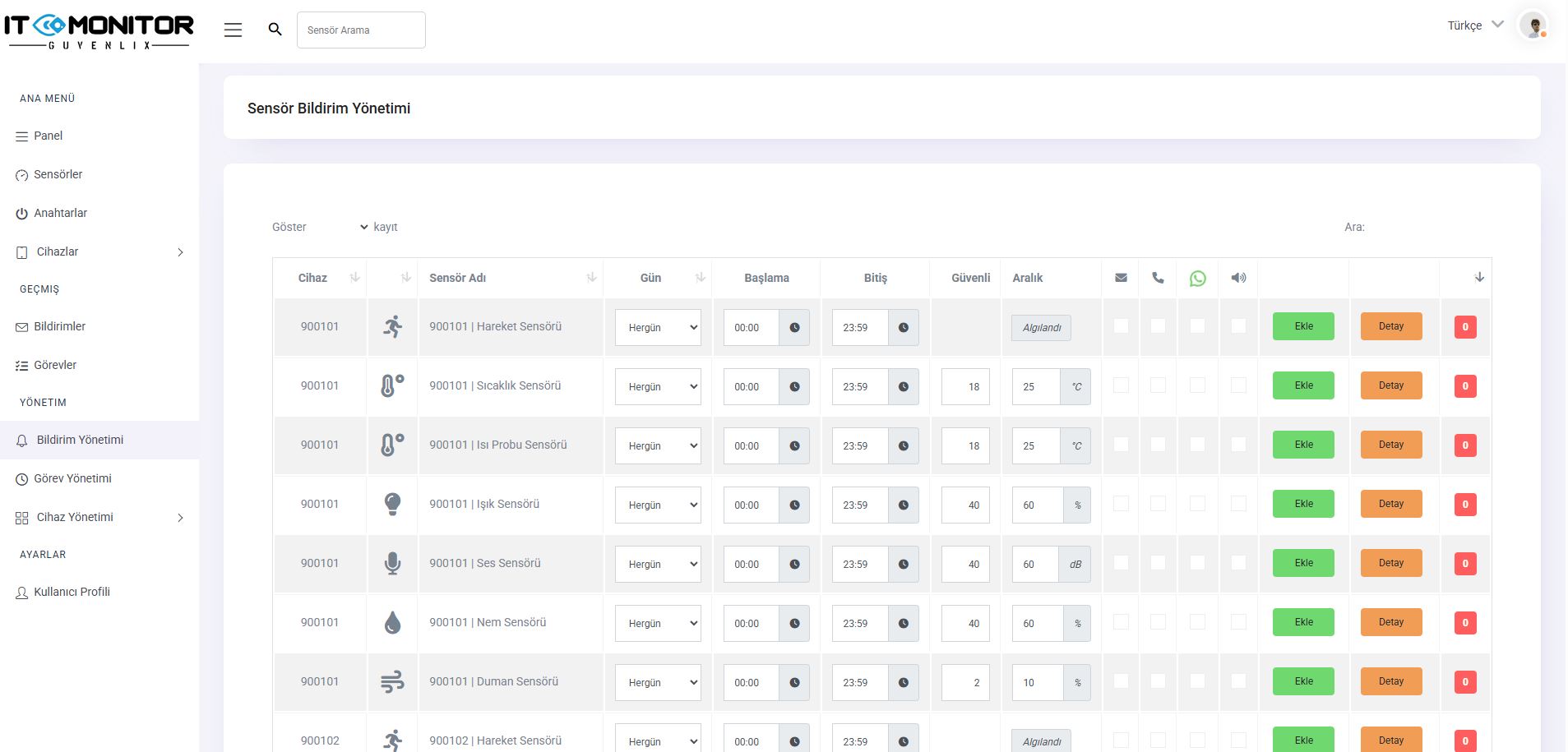Toggle WhatsApp checkbox for 900101 Sıcaklık Sensörü

[1197, 385]
